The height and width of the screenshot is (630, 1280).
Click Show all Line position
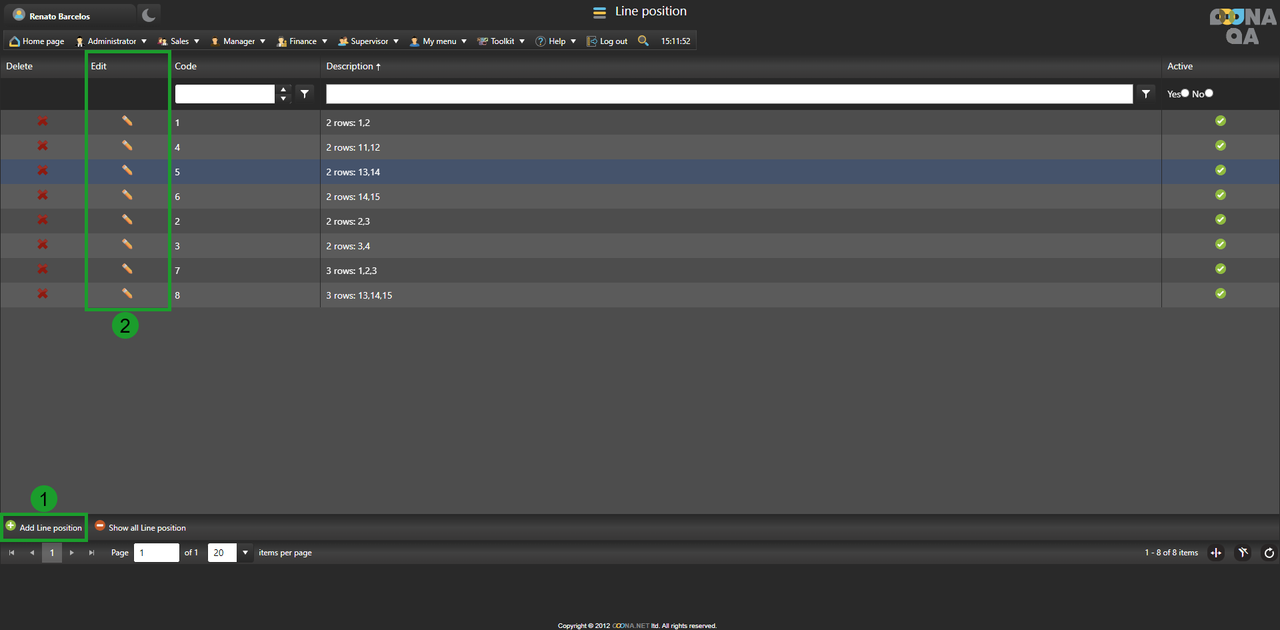140,527
